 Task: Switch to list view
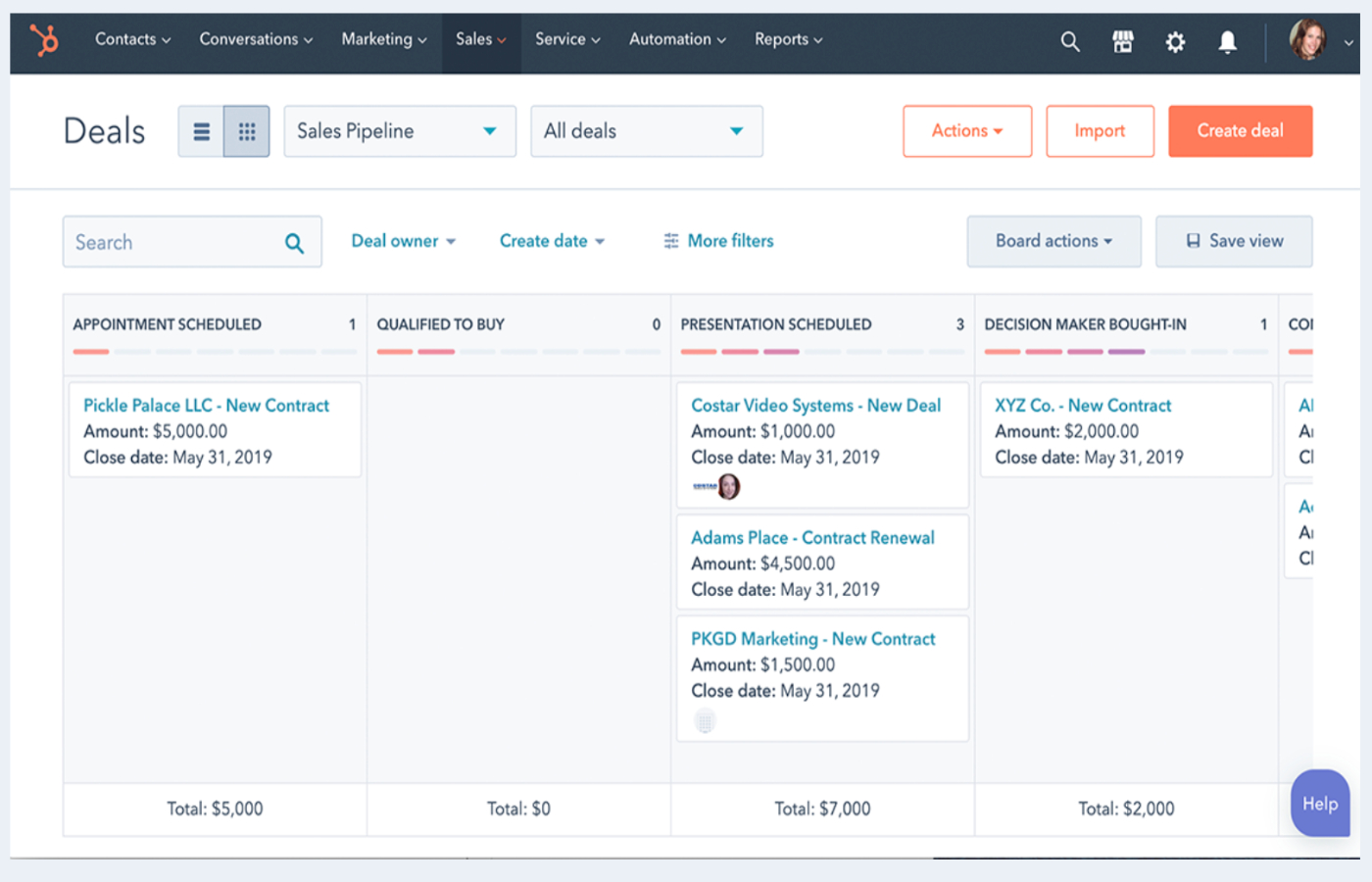click(x=201, y=131)
